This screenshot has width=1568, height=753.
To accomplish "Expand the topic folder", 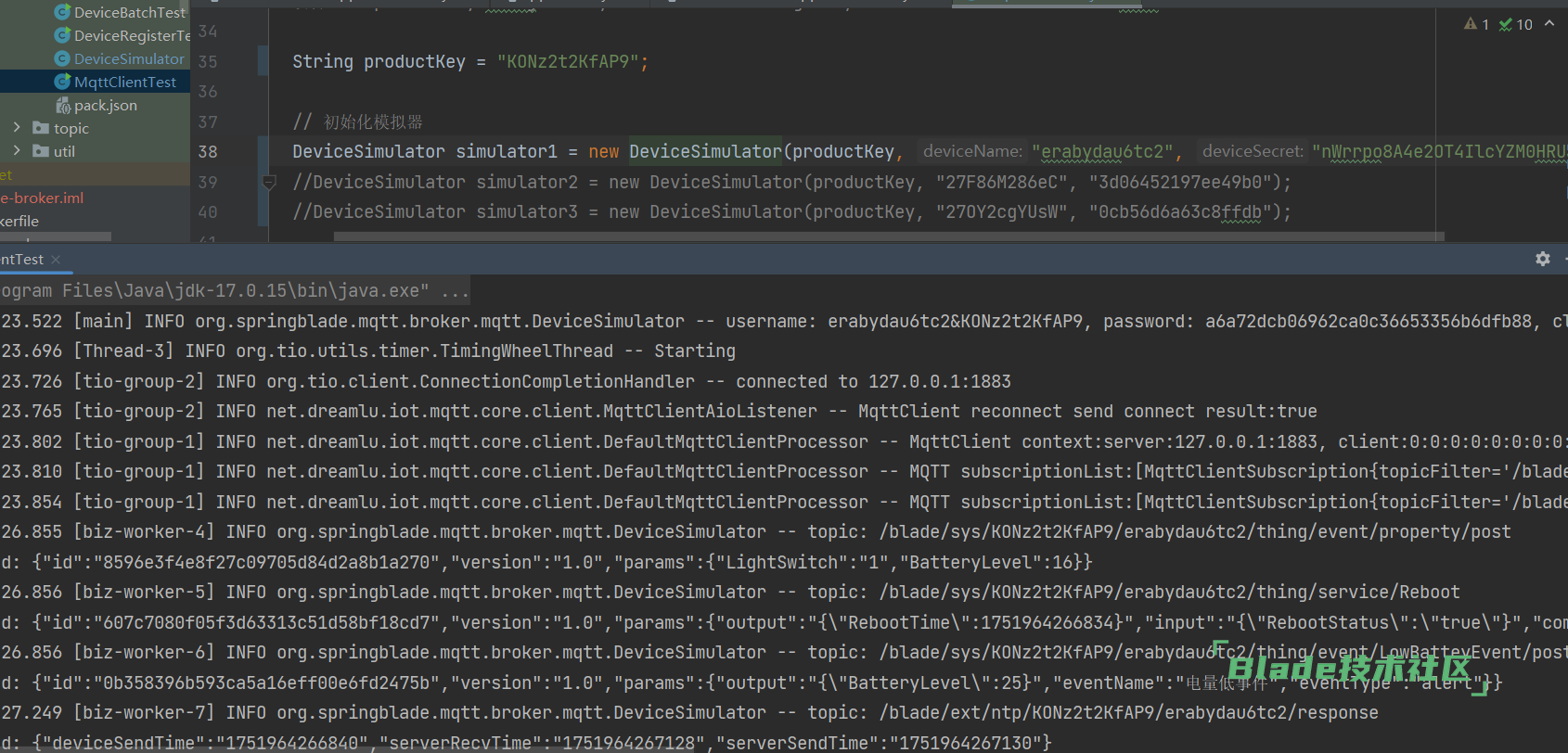I will (x=17, y=128).
